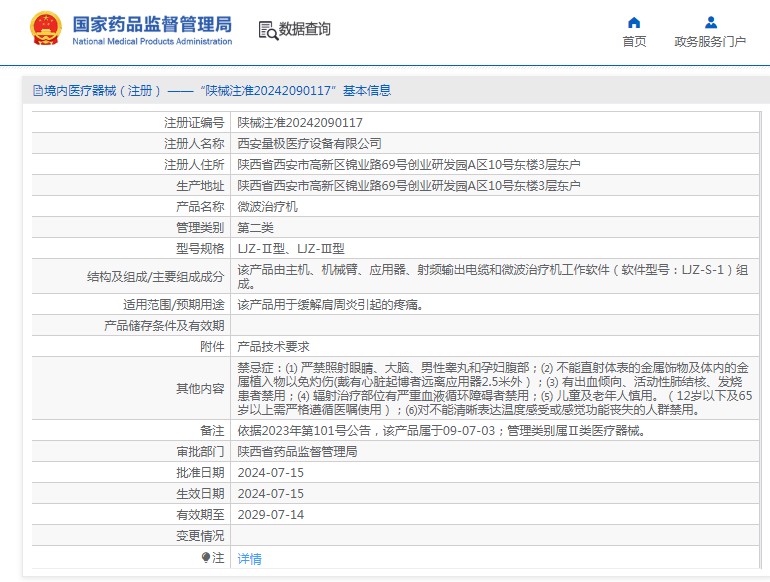Select model spec LJZ-II型、LJZ-III型
Viewport: 770px width, 582px height.
[291, 249]
